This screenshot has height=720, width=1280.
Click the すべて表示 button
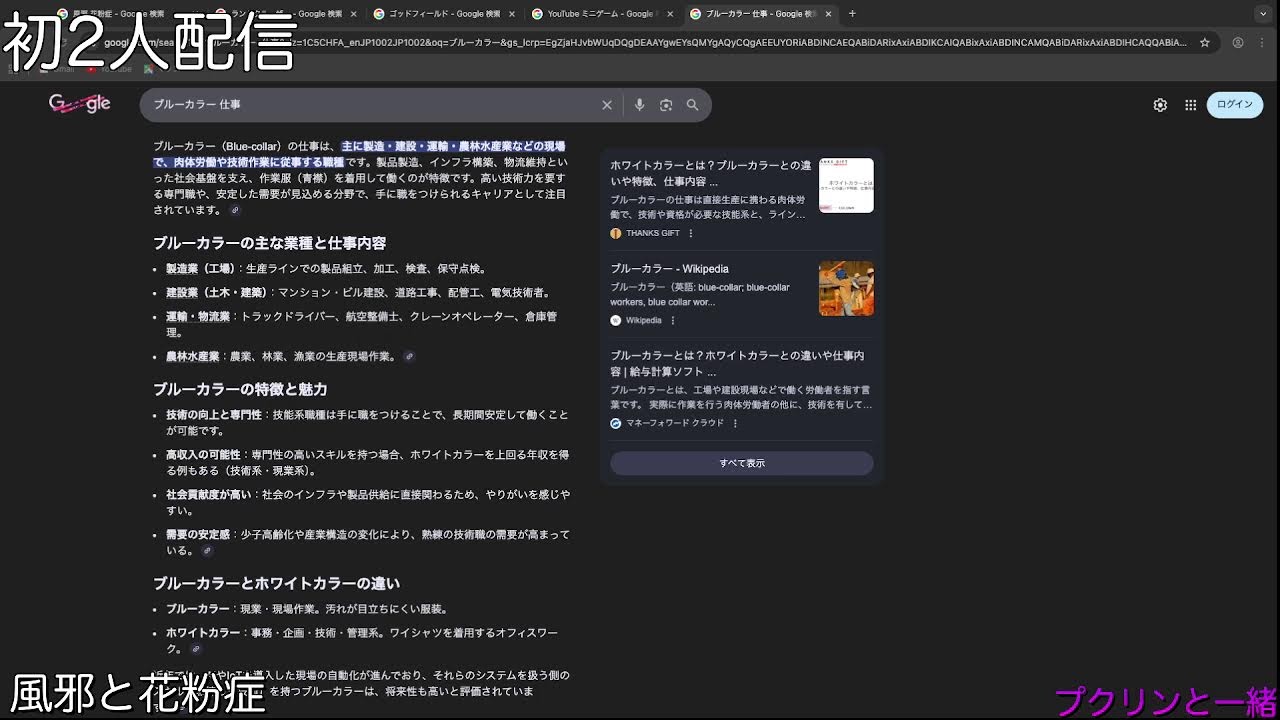coord(742,463)
